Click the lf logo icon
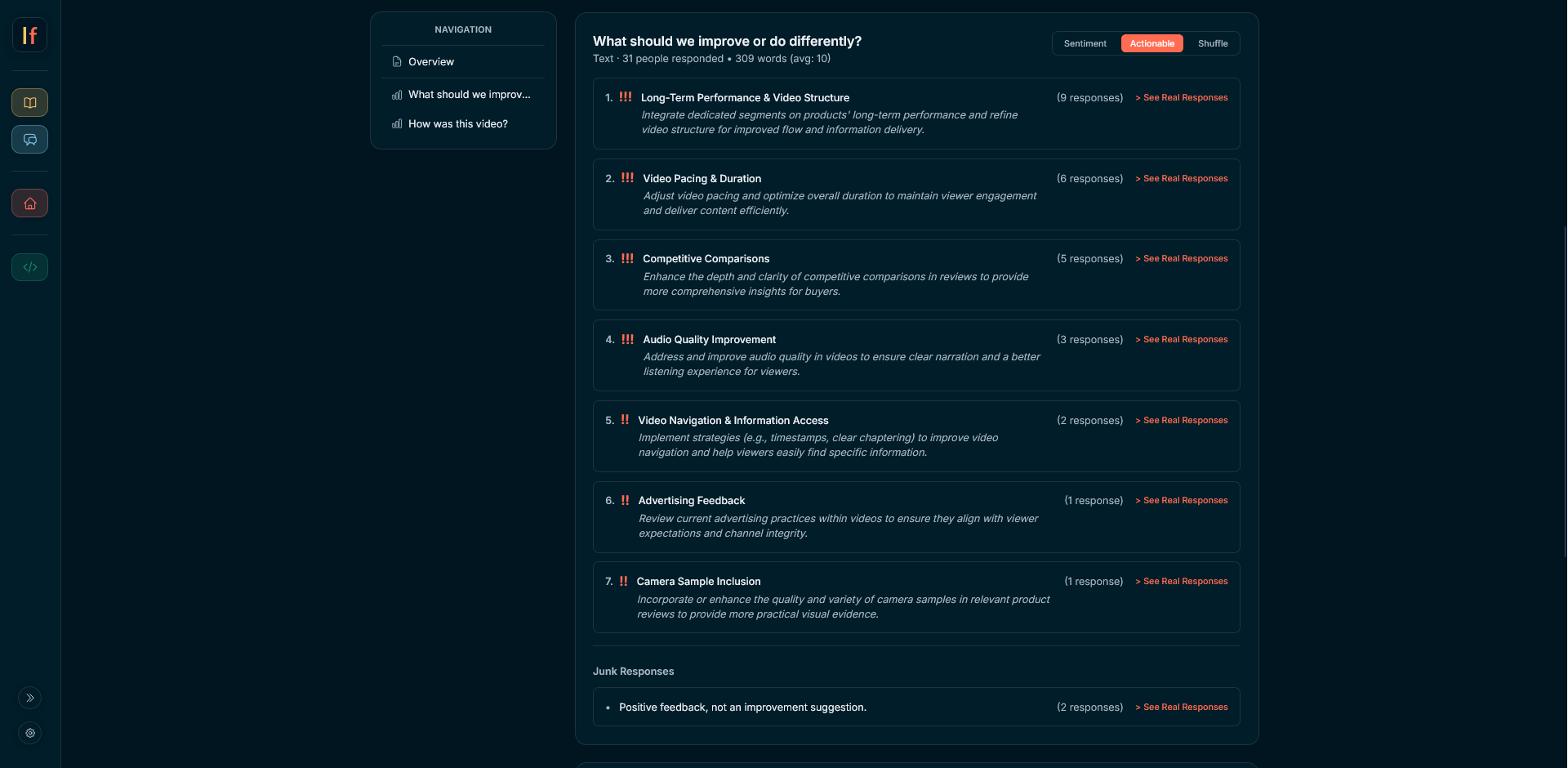 [x=29, y=35]
